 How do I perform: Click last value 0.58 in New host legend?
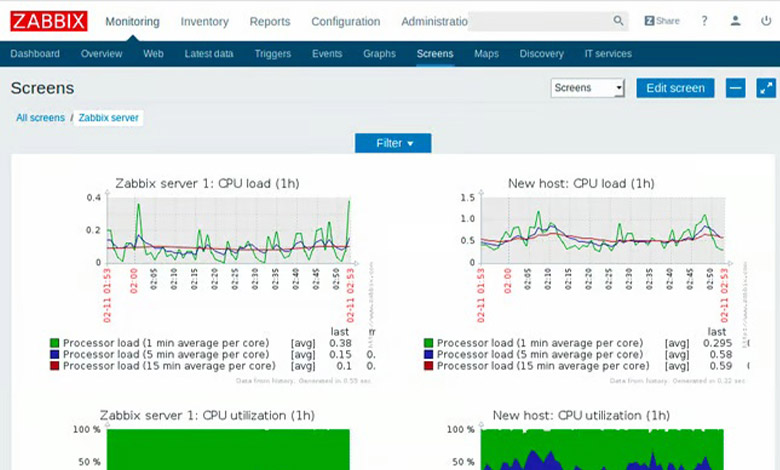point(721,355)
